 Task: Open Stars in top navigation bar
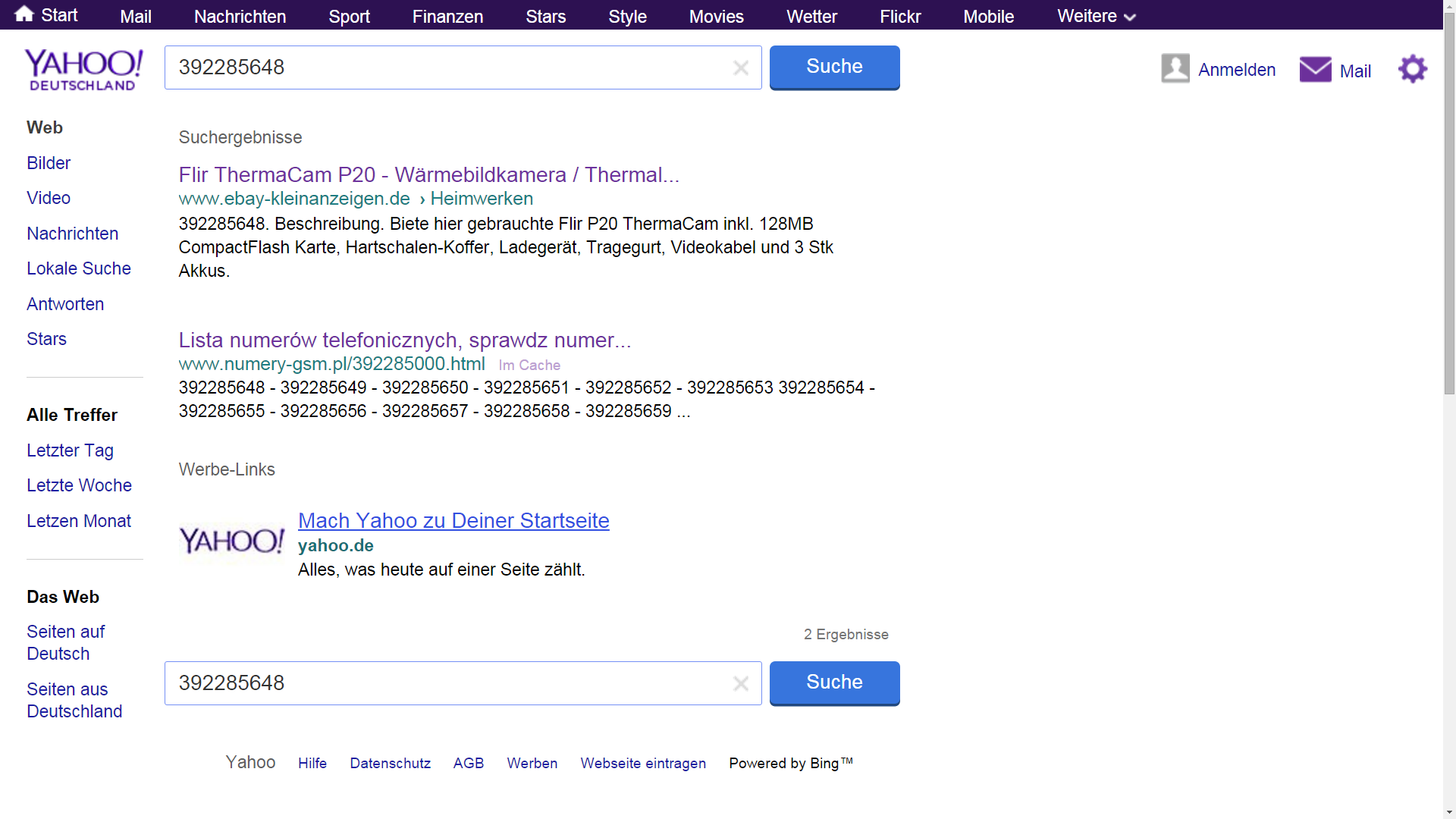pyautogui.click(x=545, y=17)
